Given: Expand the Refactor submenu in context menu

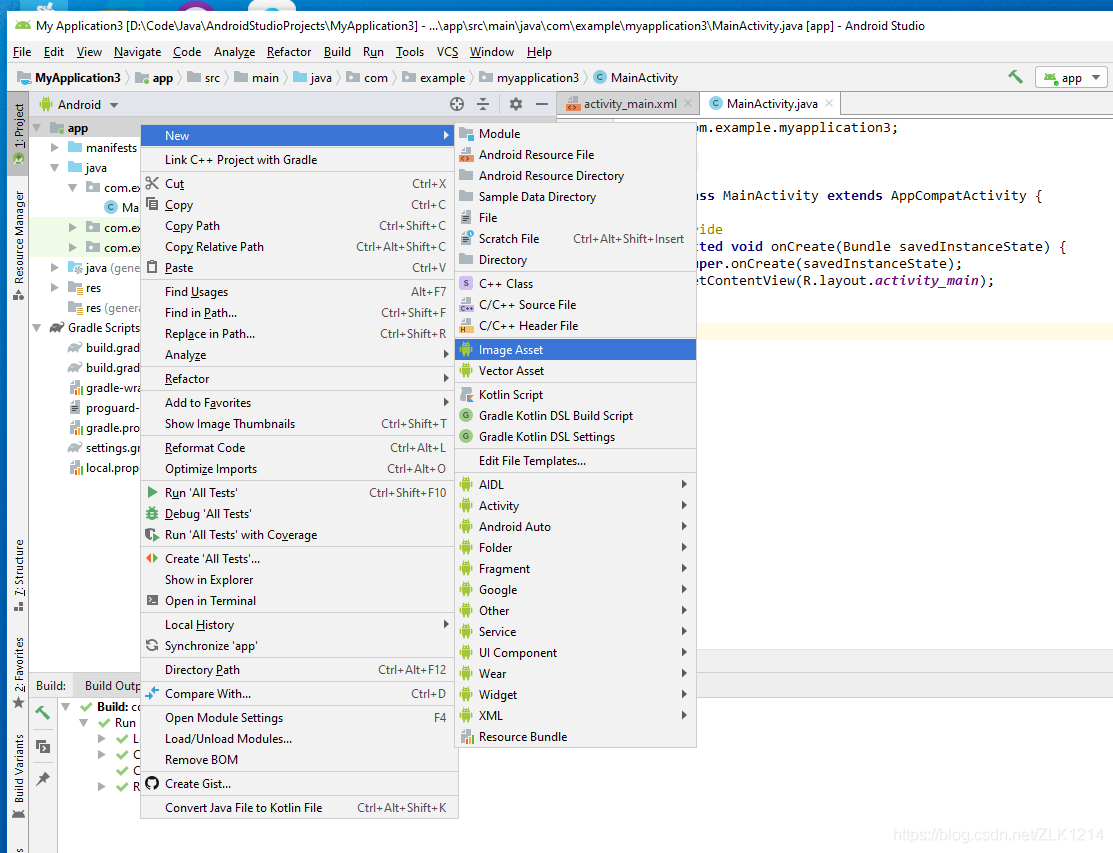Looking at the screenshot, I should tap(298, 379).
